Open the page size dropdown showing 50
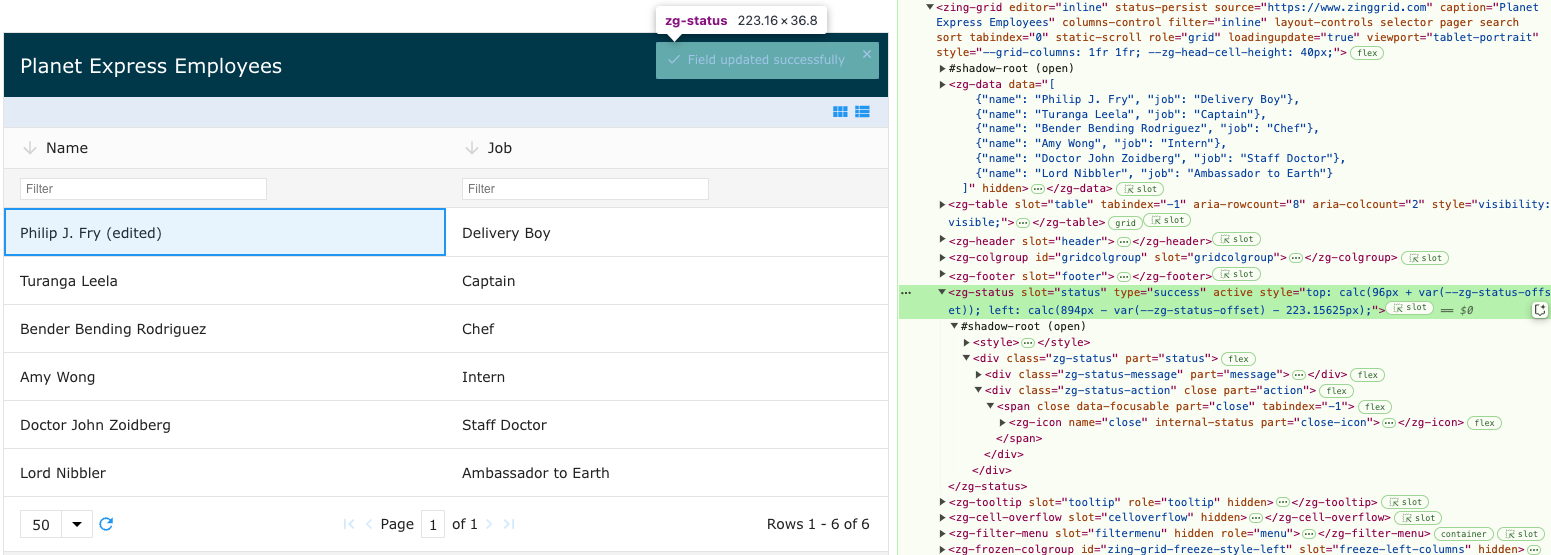Screen dimensions: 1551x555 tap(56, 524)
